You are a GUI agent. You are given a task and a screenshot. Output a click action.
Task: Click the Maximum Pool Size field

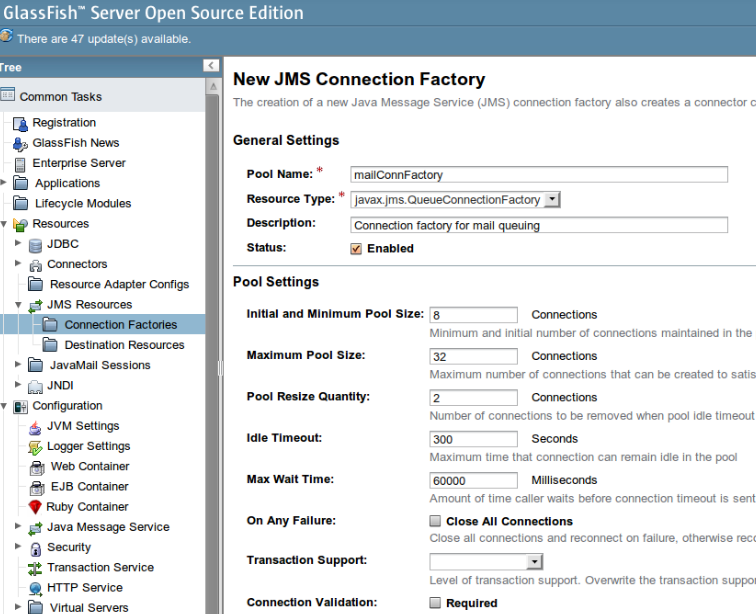coord(473,356)
